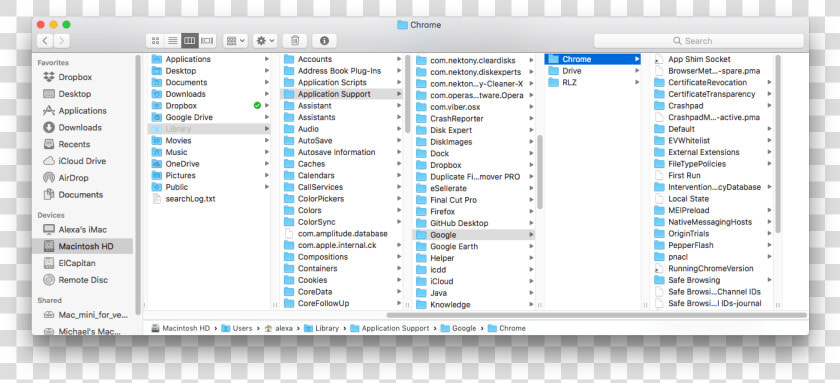Image resolution: width=840 pixels, height=383 pixels.
Task: Click Application Support in the path bar
Action: coord(389,328)
